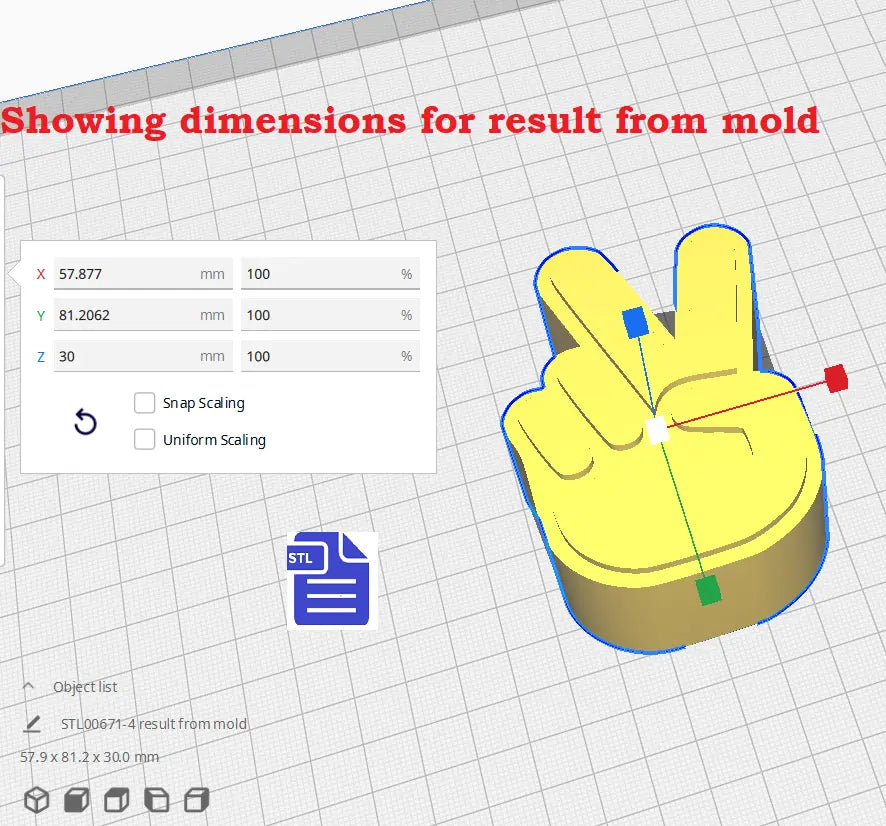
Task: Enable the Uniform Scaling checkbox
Action: [145, 439]
